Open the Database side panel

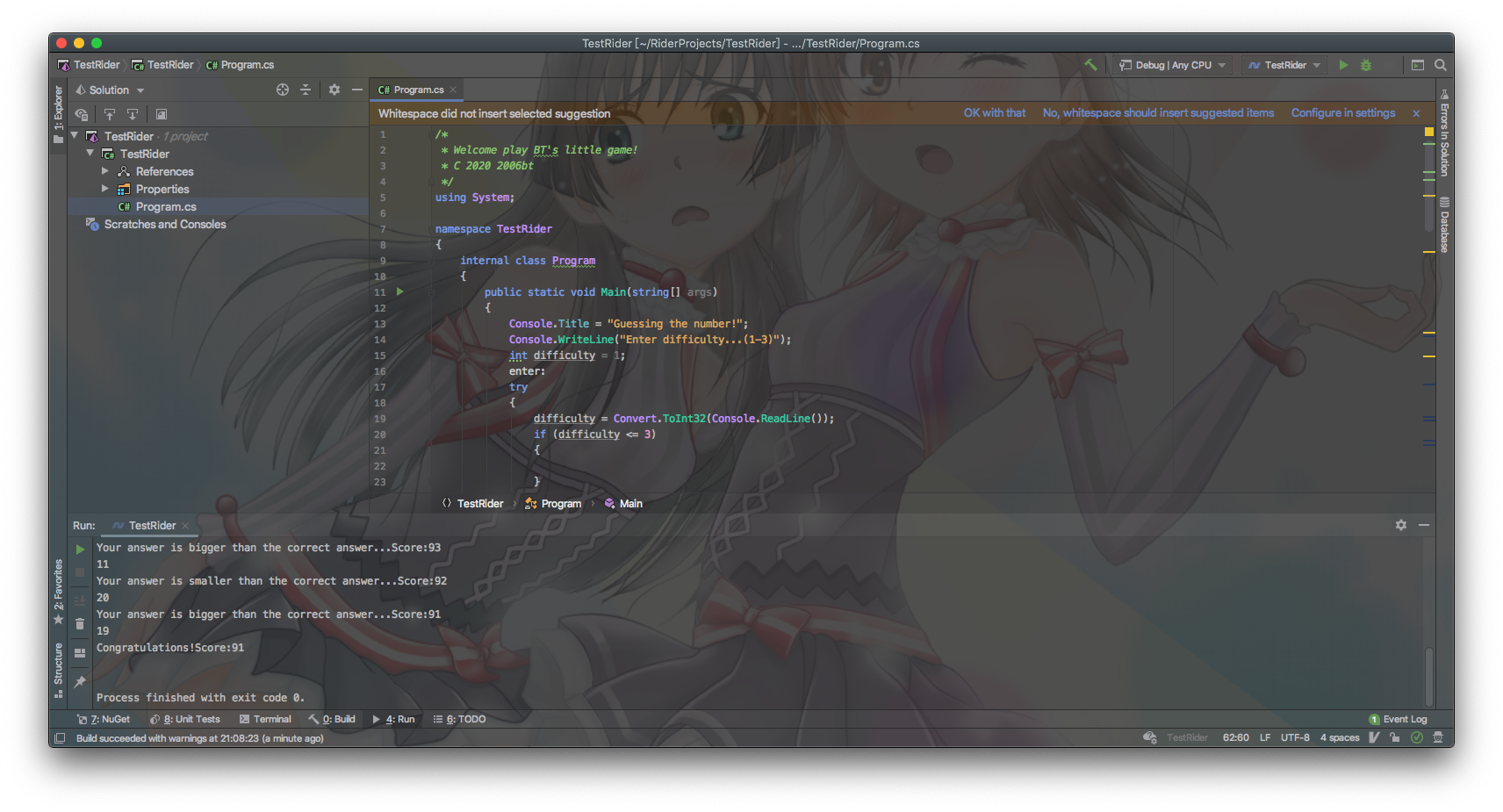click(1445, 225)
